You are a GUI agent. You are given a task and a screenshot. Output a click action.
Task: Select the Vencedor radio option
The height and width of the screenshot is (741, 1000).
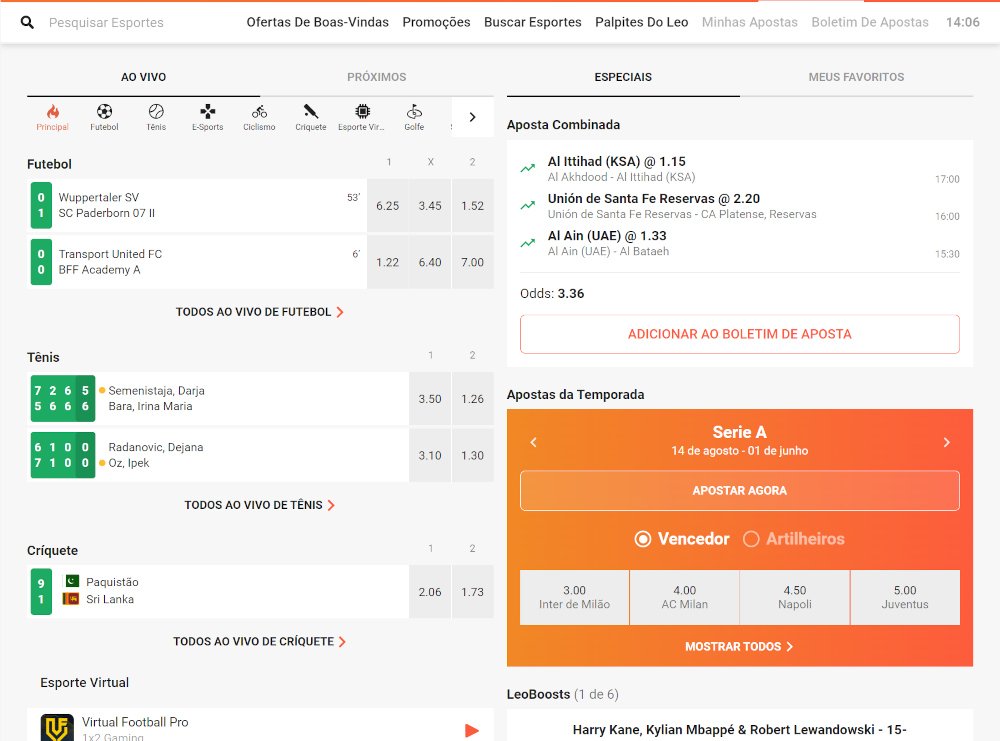click(643, 539)
